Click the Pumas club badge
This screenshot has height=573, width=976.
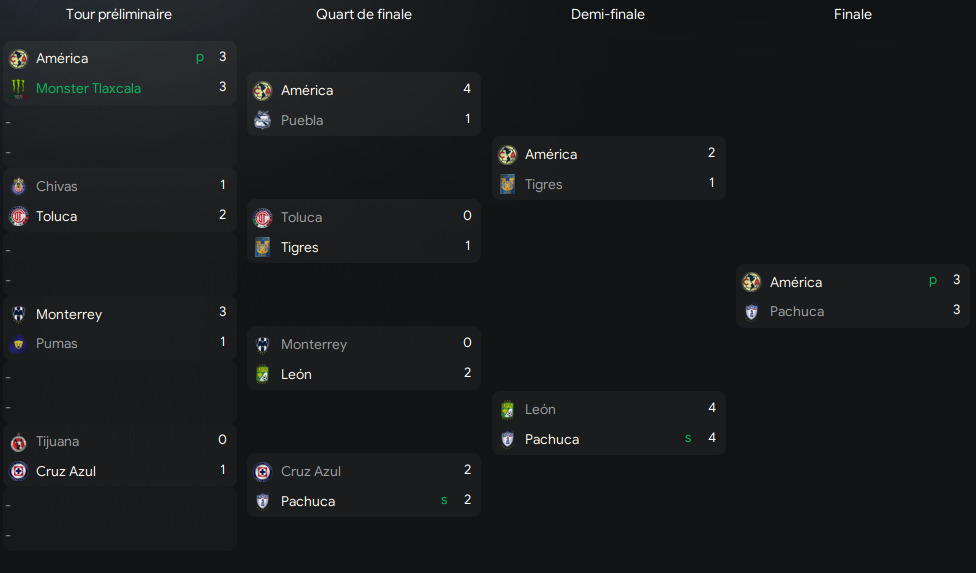pos(18,344)
